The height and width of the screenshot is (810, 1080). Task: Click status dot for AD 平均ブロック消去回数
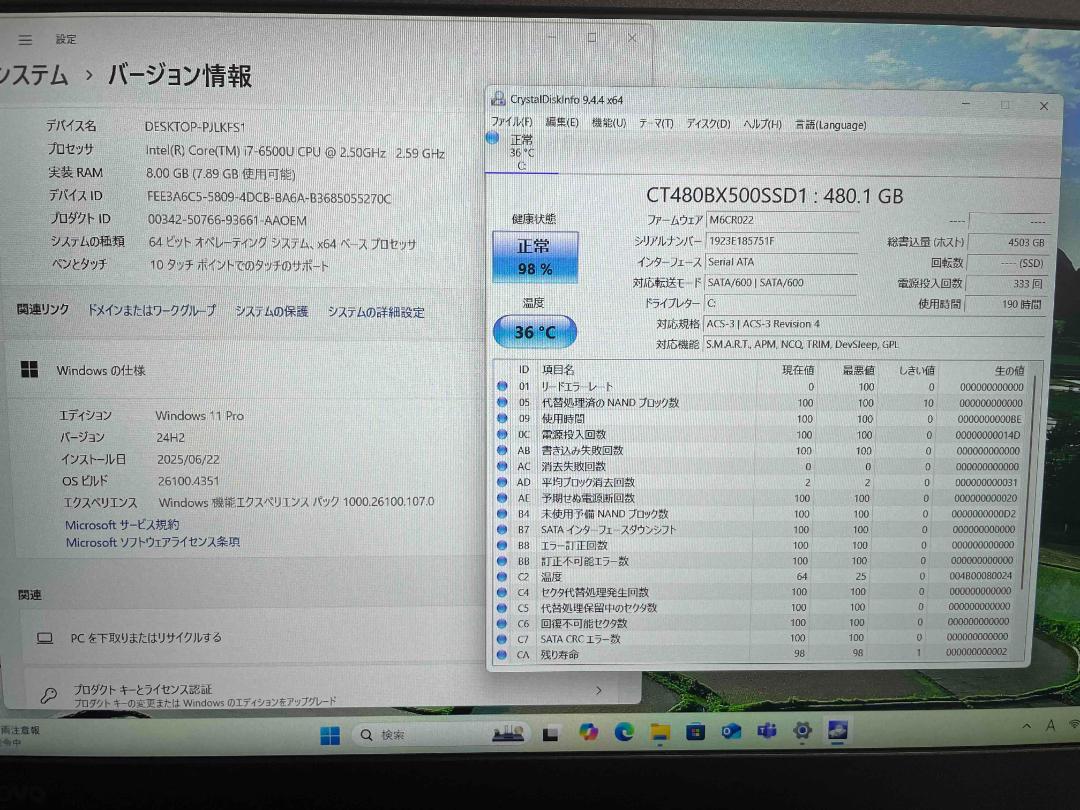pos(502,481)
